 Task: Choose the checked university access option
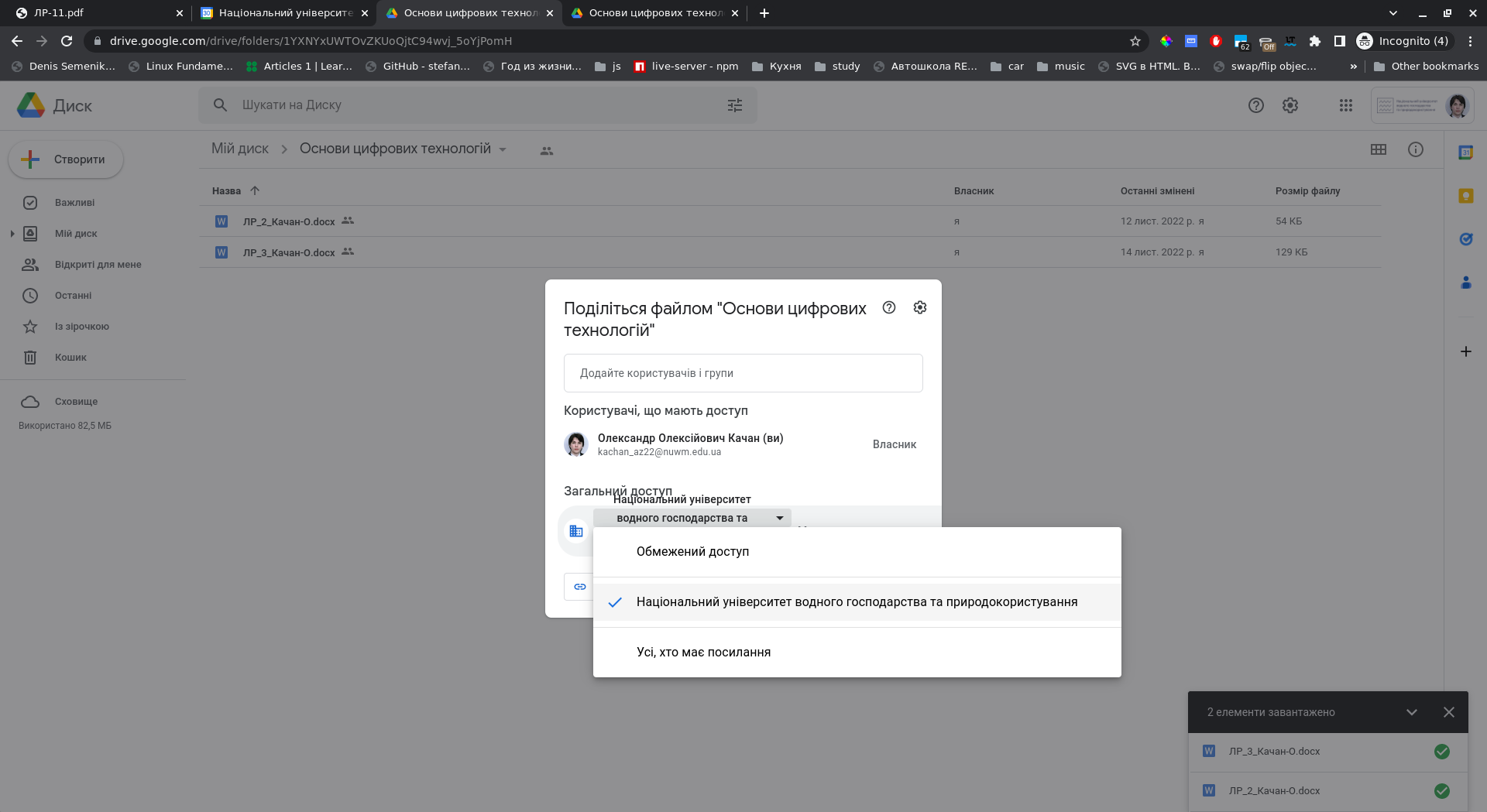856,602
